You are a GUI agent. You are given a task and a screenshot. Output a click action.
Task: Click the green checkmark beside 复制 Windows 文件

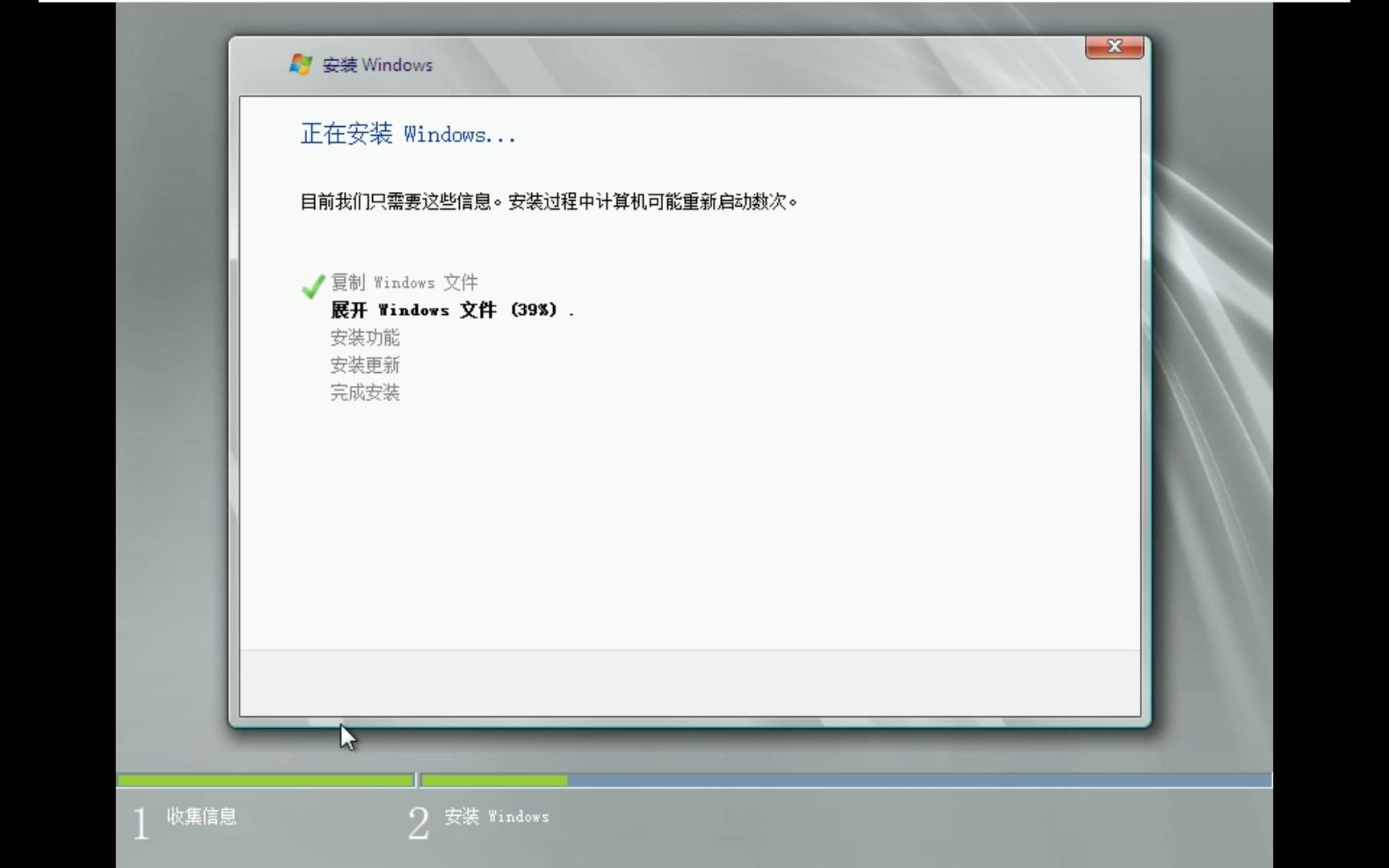click(313, 285)
